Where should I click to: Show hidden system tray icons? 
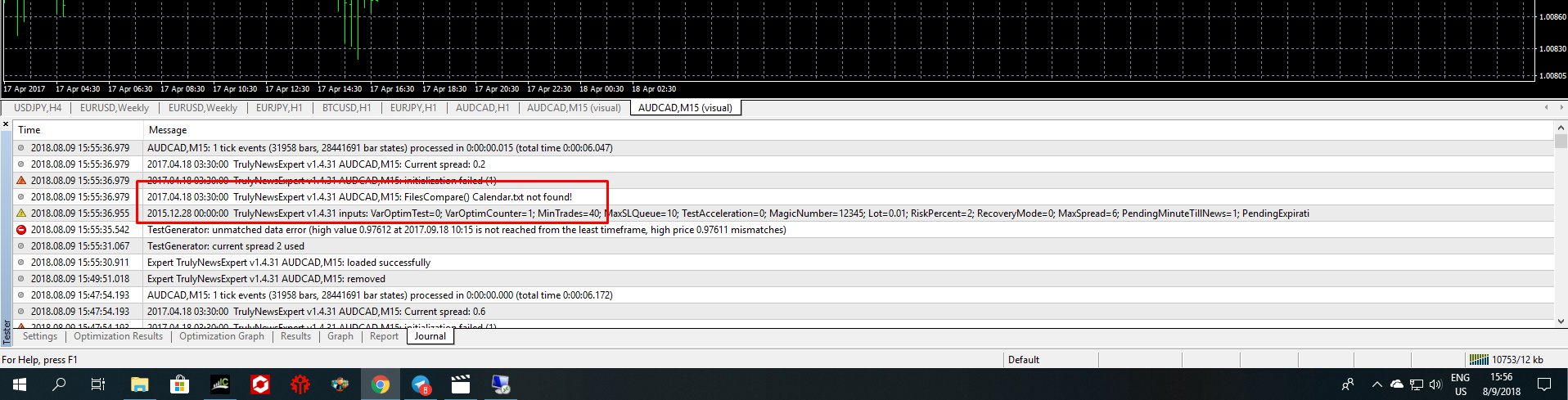click(x=1377, y=384)
